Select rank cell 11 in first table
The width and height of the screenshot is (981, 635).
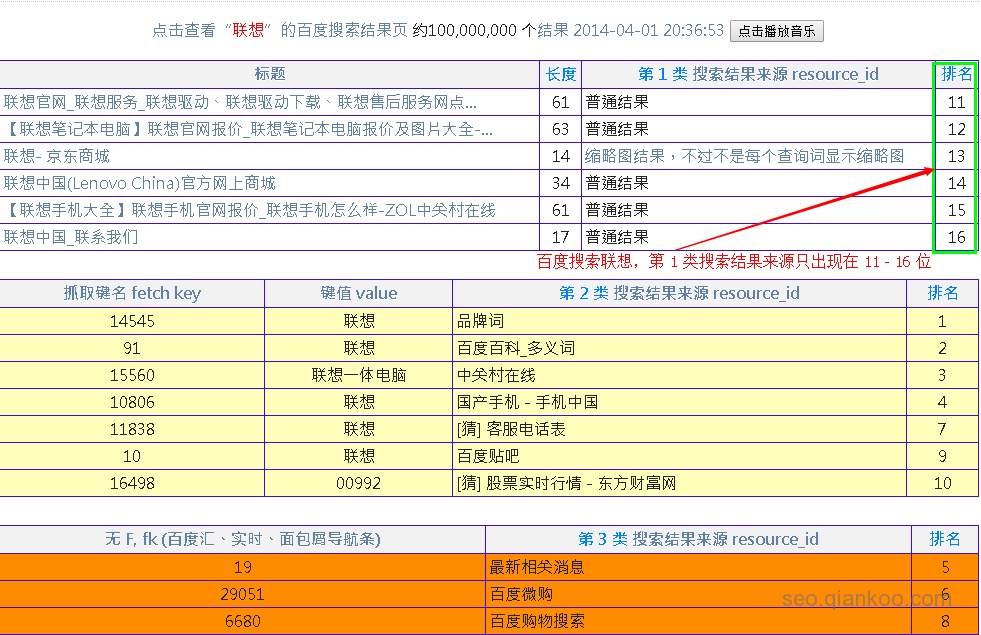tap(956, 102)
